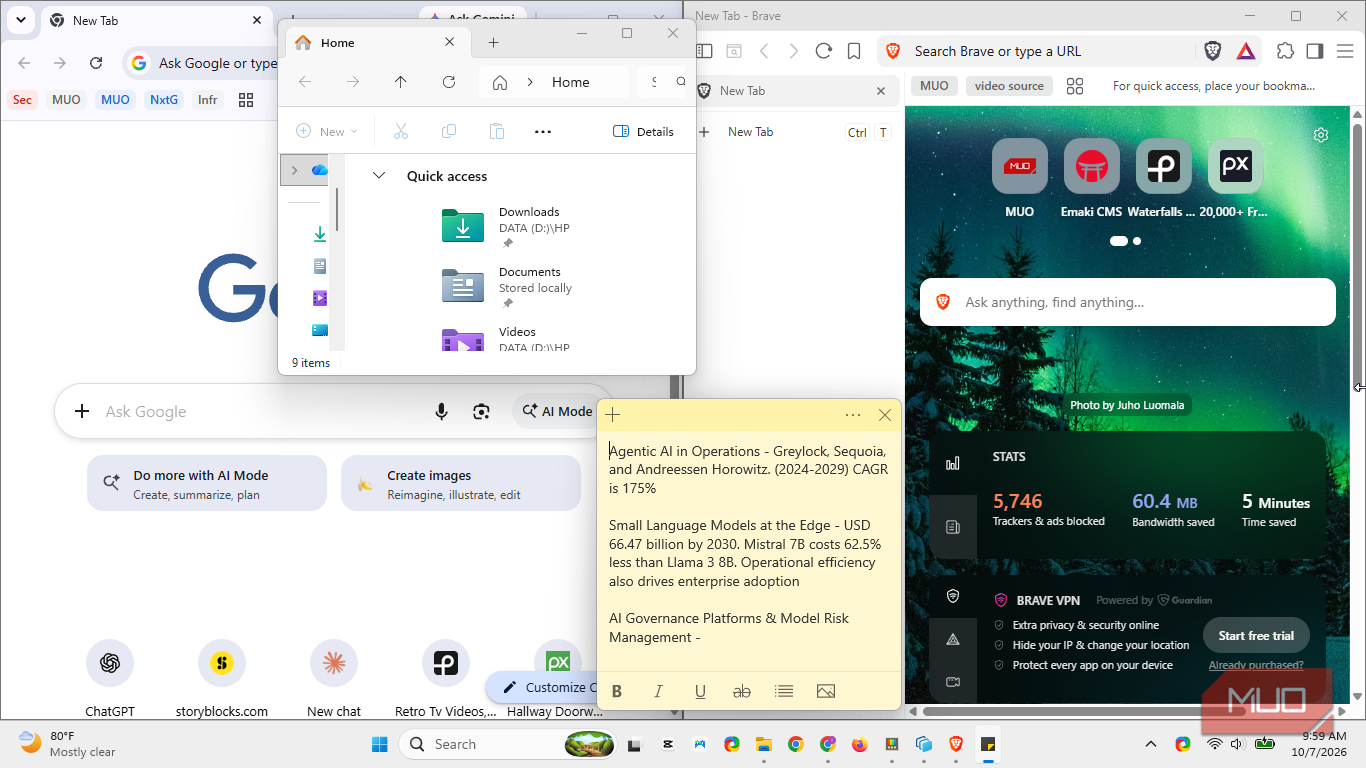Open See more options in File Explorer
The image size is (1366, 768).
[543, 131]
